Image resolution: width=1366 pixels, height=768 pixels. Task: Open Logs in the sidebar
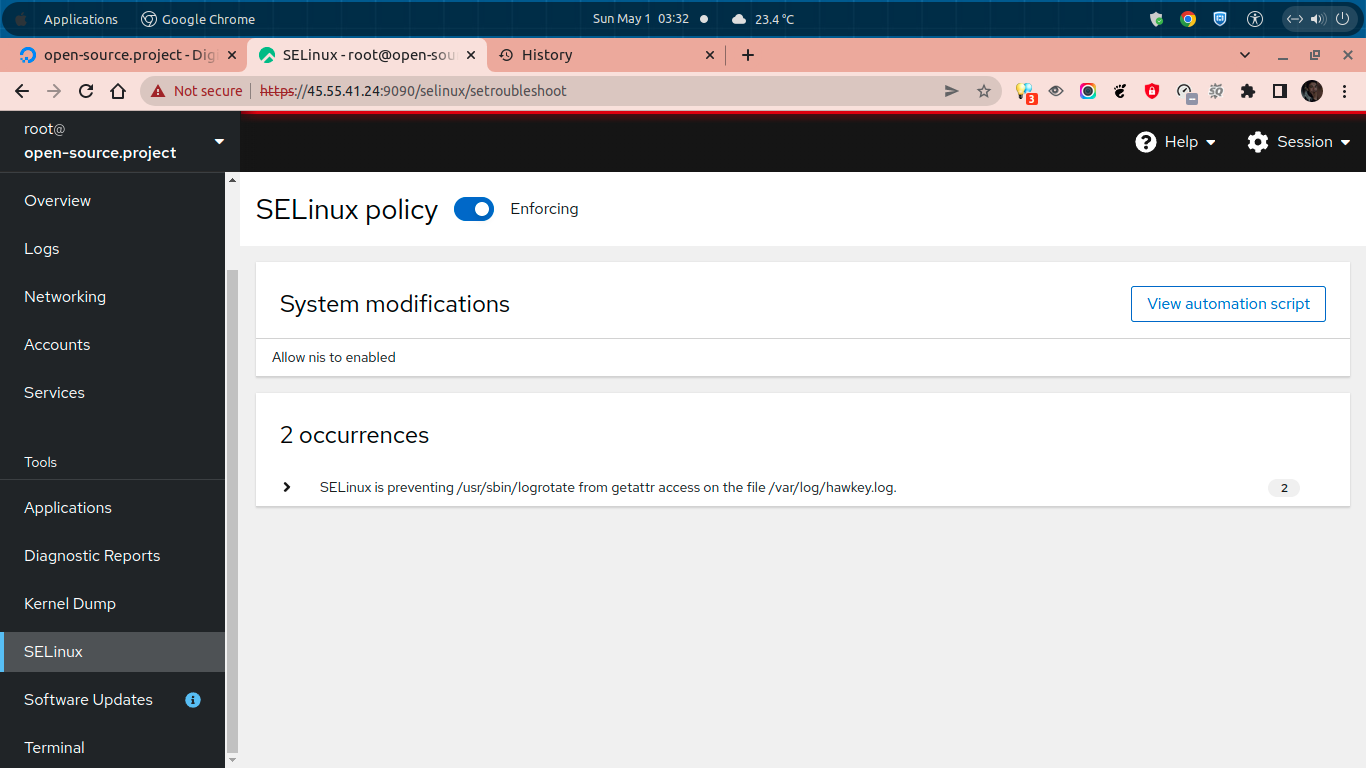(x=112, y=249)
